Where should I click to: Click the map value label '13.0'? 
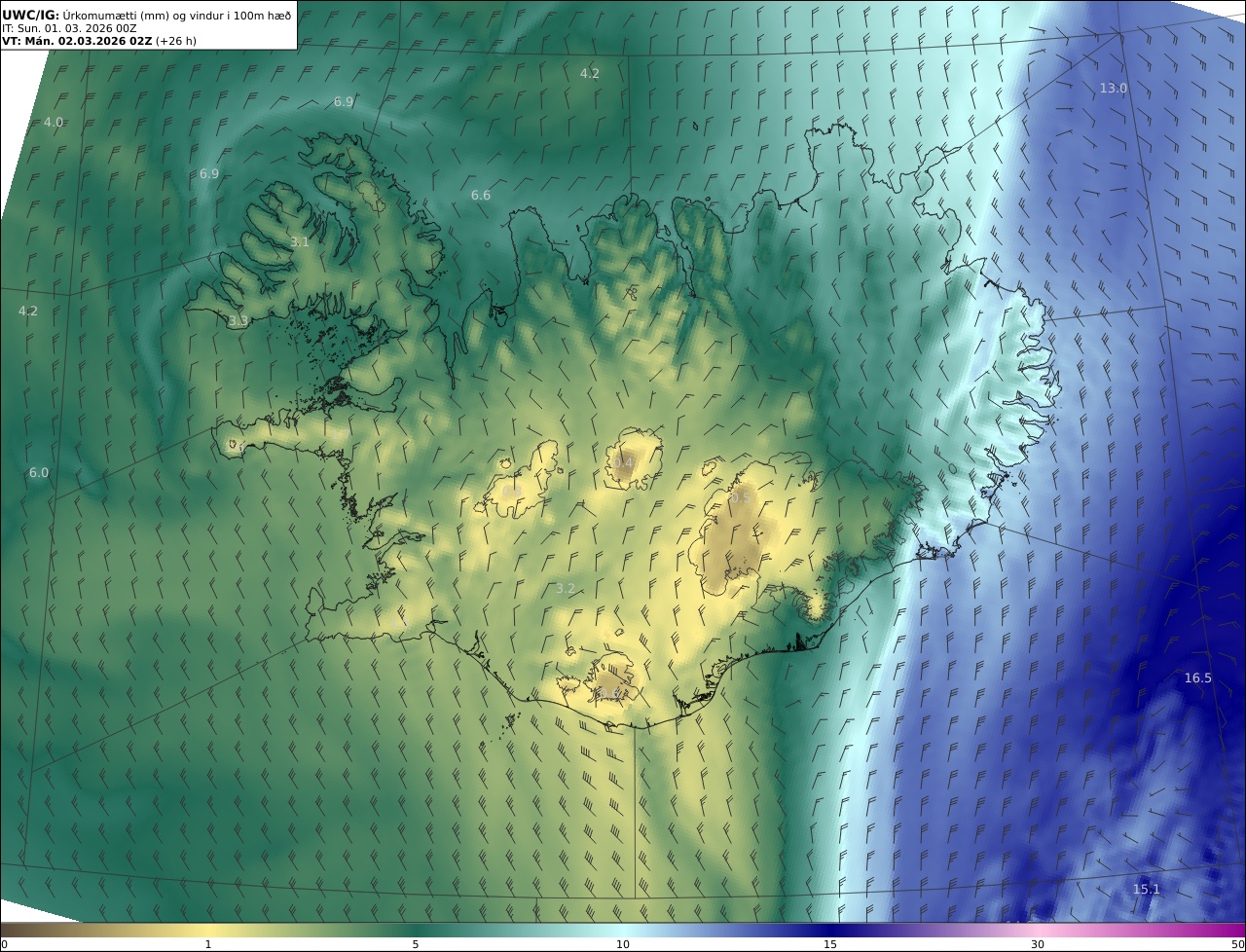point(1113,89)
